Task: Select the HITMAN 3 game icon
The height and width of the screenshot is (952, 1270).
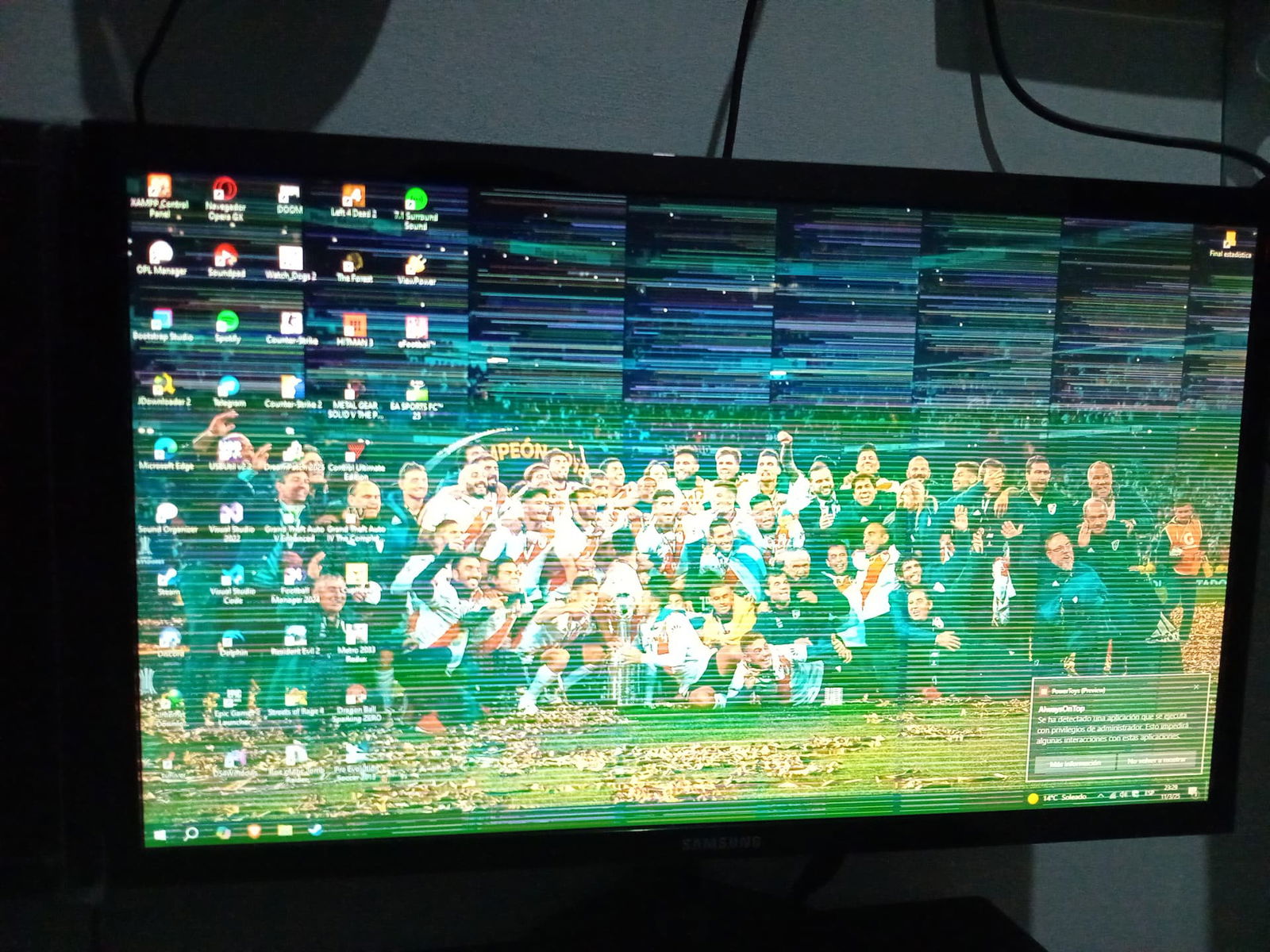Action: (x=354, y=329)
